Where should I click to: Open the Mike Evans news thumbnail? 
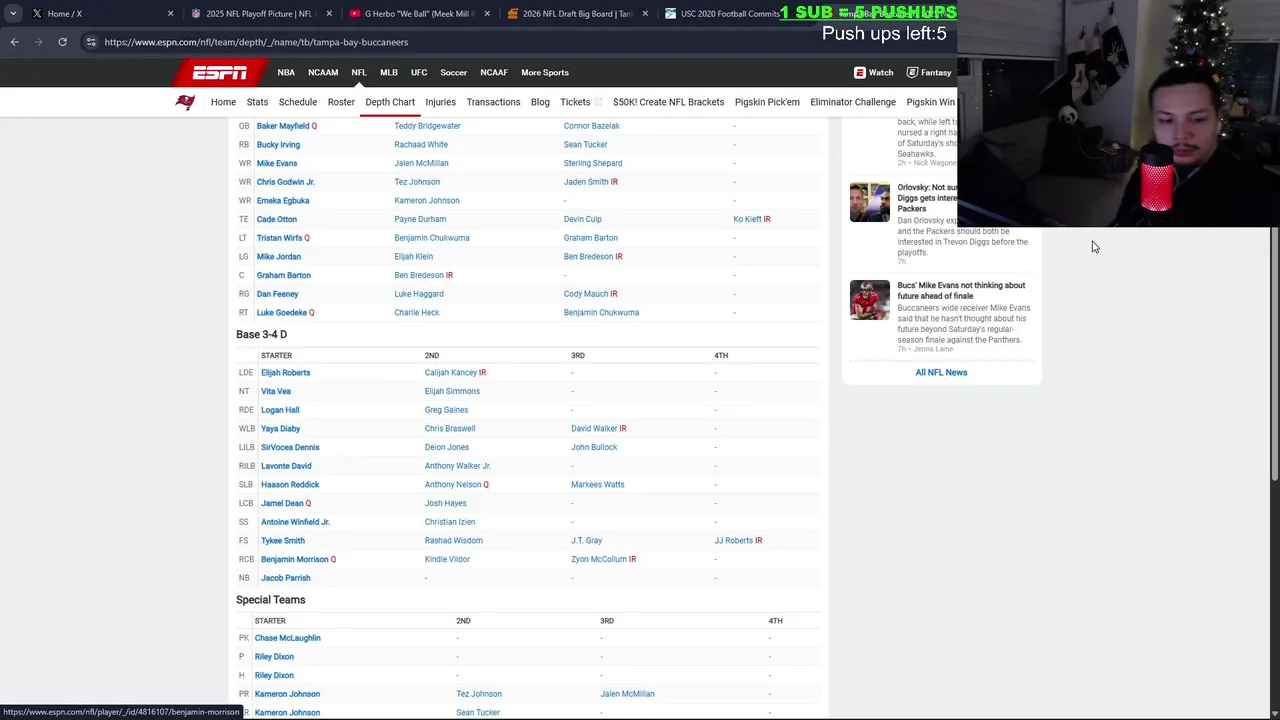(869, 300)
